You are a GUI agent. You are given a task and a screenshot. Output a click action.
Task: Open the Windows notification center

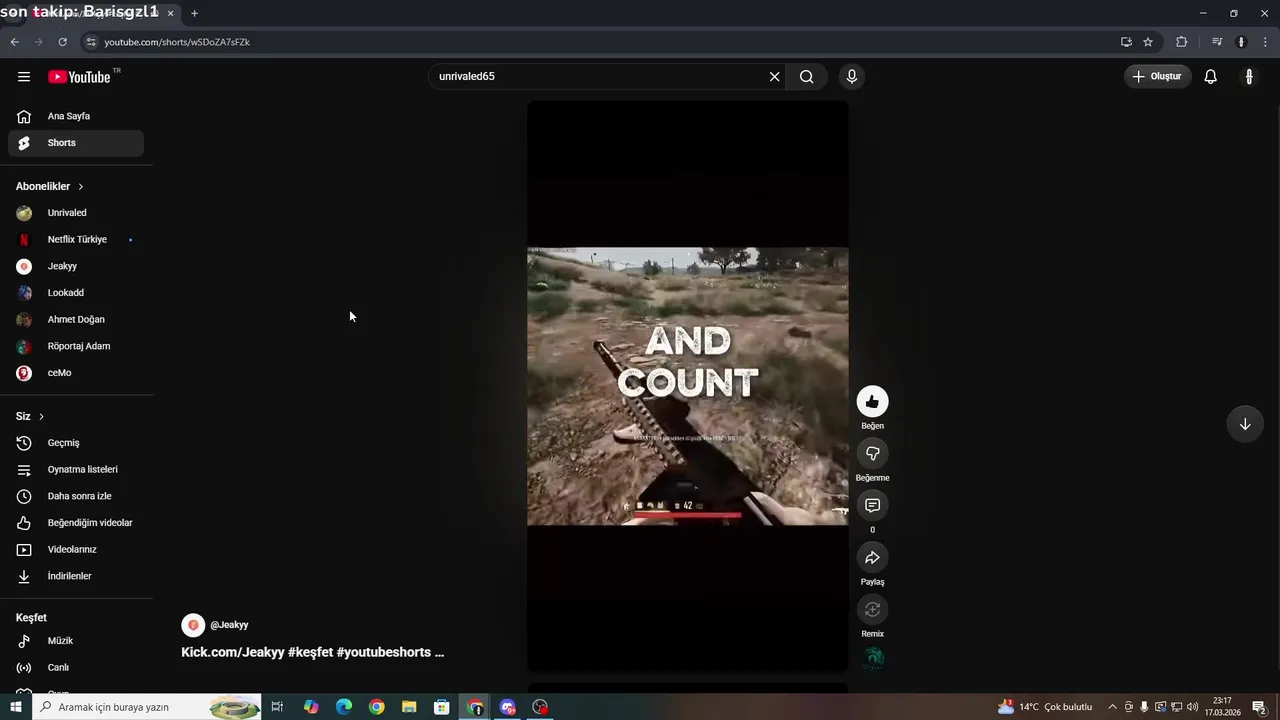1259,707
